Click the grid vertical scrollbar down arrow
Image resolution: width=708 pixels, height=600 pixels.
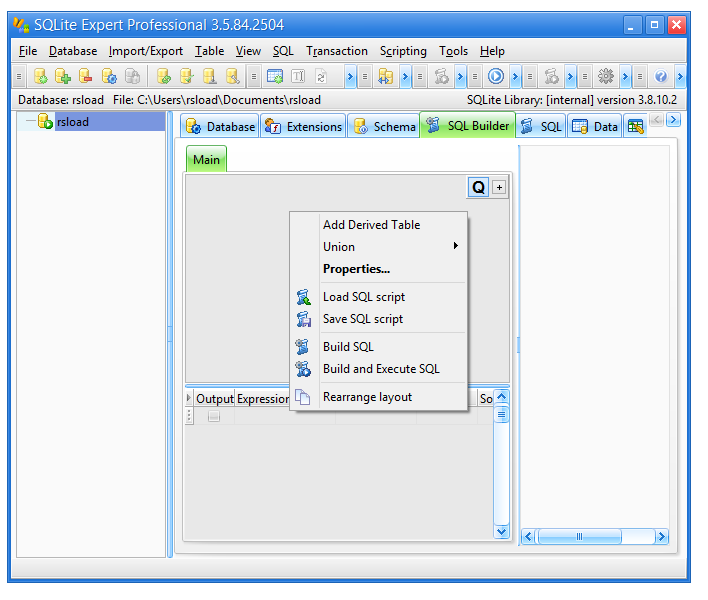point(501,531)
